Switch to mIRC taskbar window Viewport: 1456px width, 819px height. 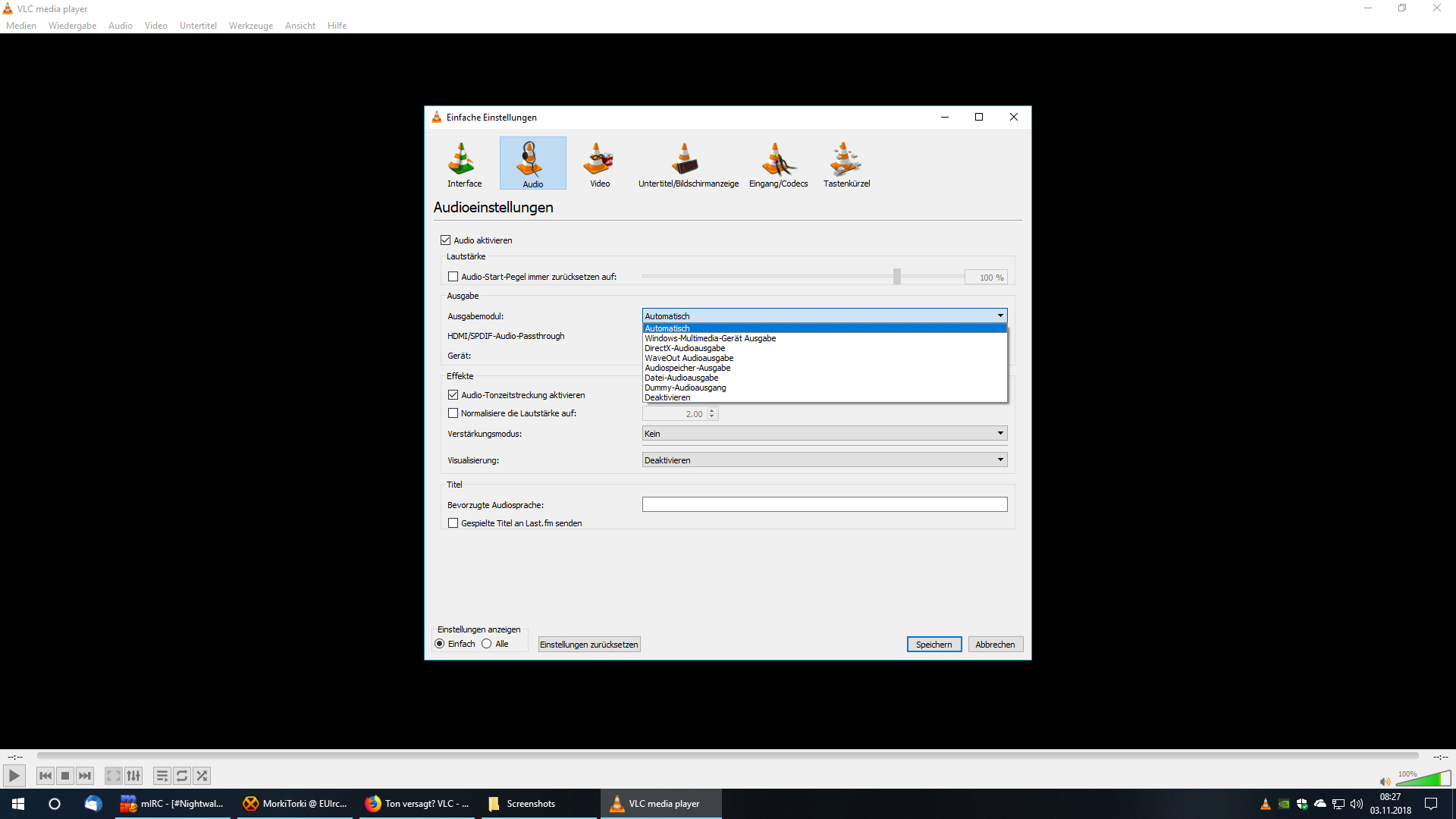pyautogui.click(x=172, y=804)
